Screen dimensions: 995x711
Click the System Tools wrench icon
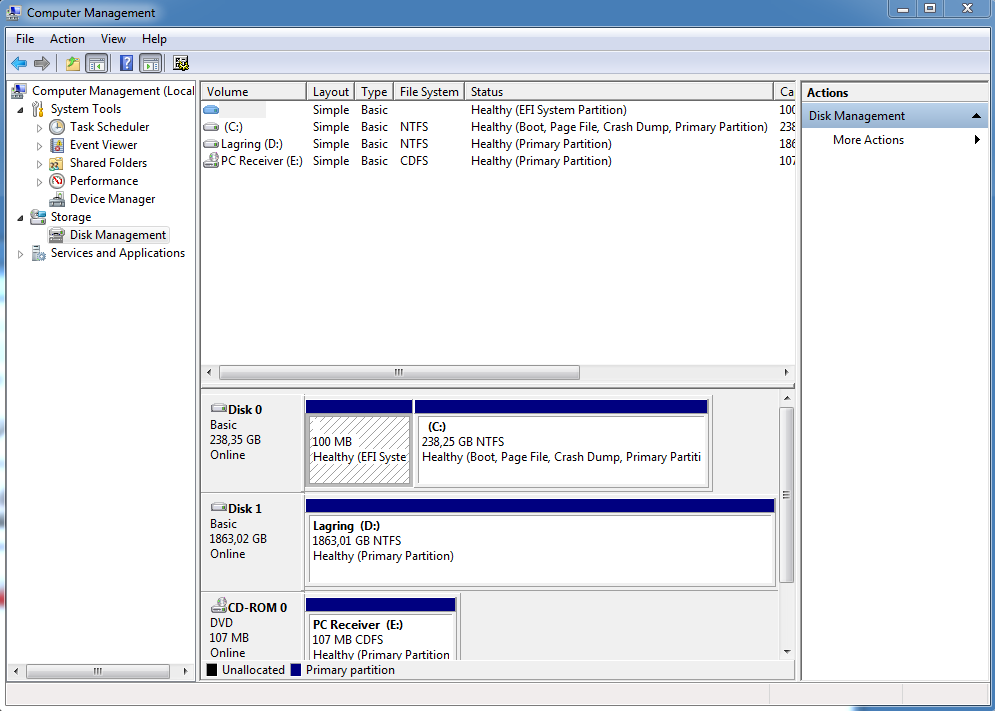tap(38, 109)
